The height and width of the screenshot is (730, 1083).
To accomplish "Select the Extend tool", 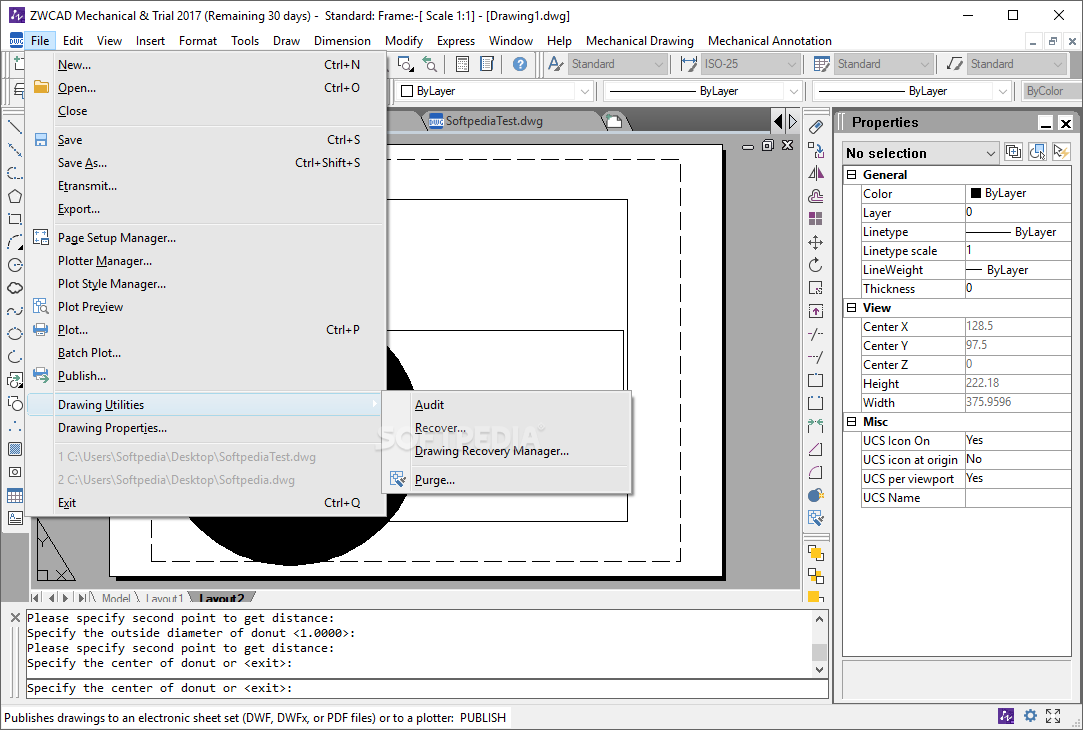I will pyautogui.click(x=816, y=357).
